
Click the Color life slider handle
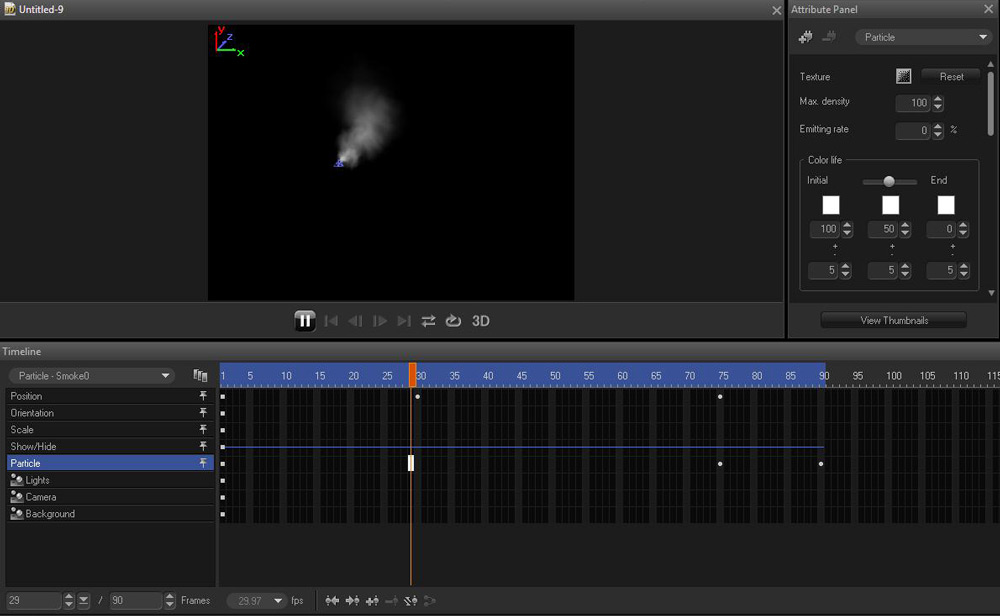tap(888, 182)
